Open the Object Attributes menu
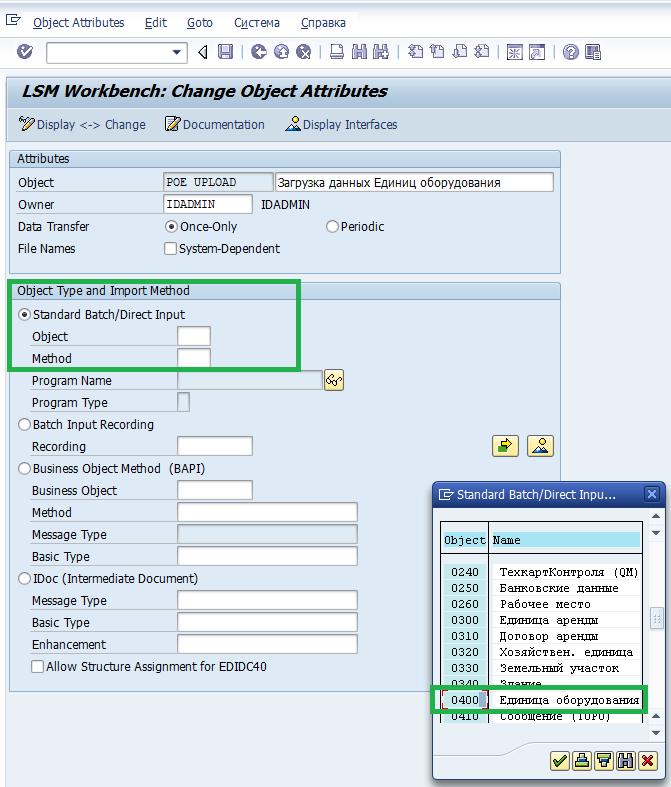 78,23
